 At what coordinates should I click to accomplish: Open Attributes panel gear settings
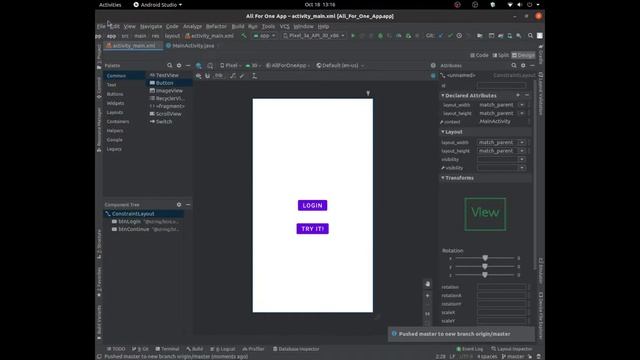point(523,65)
